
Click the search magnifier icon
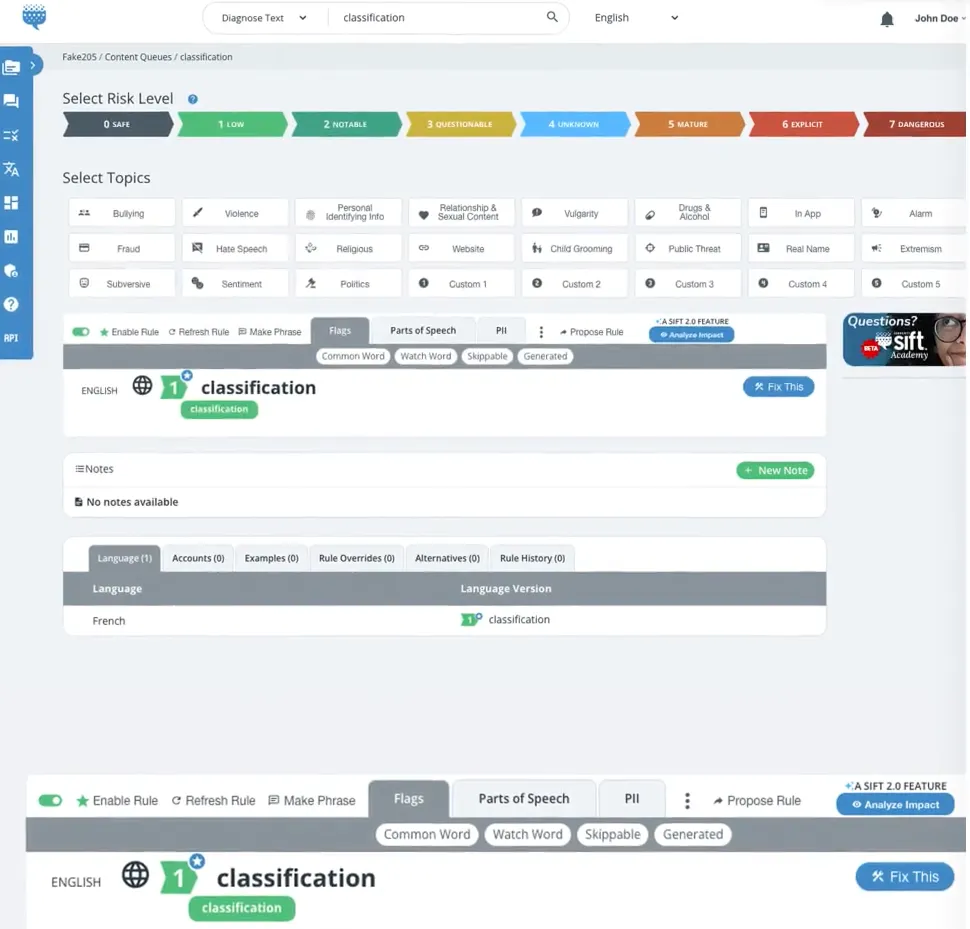(x=552, y=18)
